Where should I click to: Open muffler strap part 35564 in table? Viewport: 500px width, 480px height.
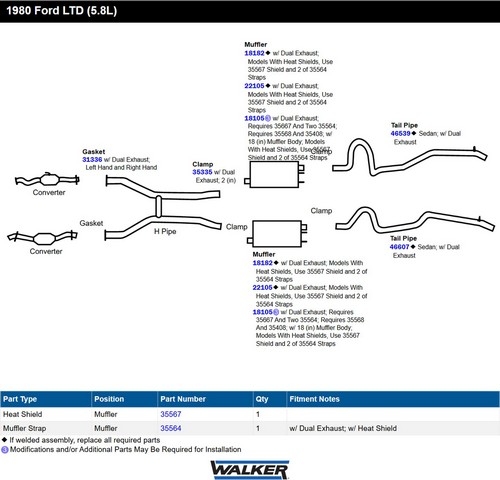click(x=171, y=428)
